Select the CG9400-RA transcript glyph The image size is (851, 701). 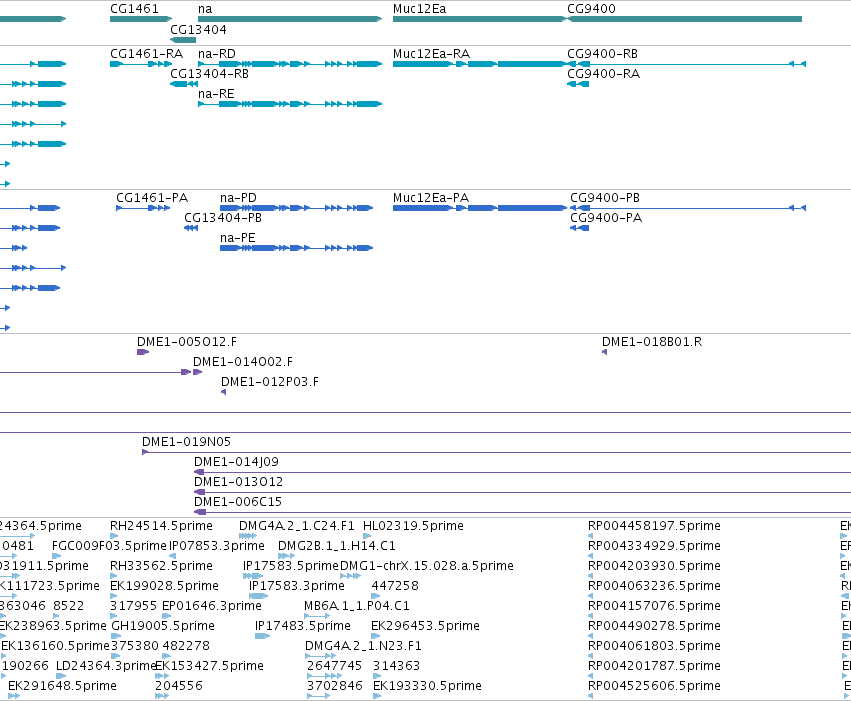(x=578, y=84)
